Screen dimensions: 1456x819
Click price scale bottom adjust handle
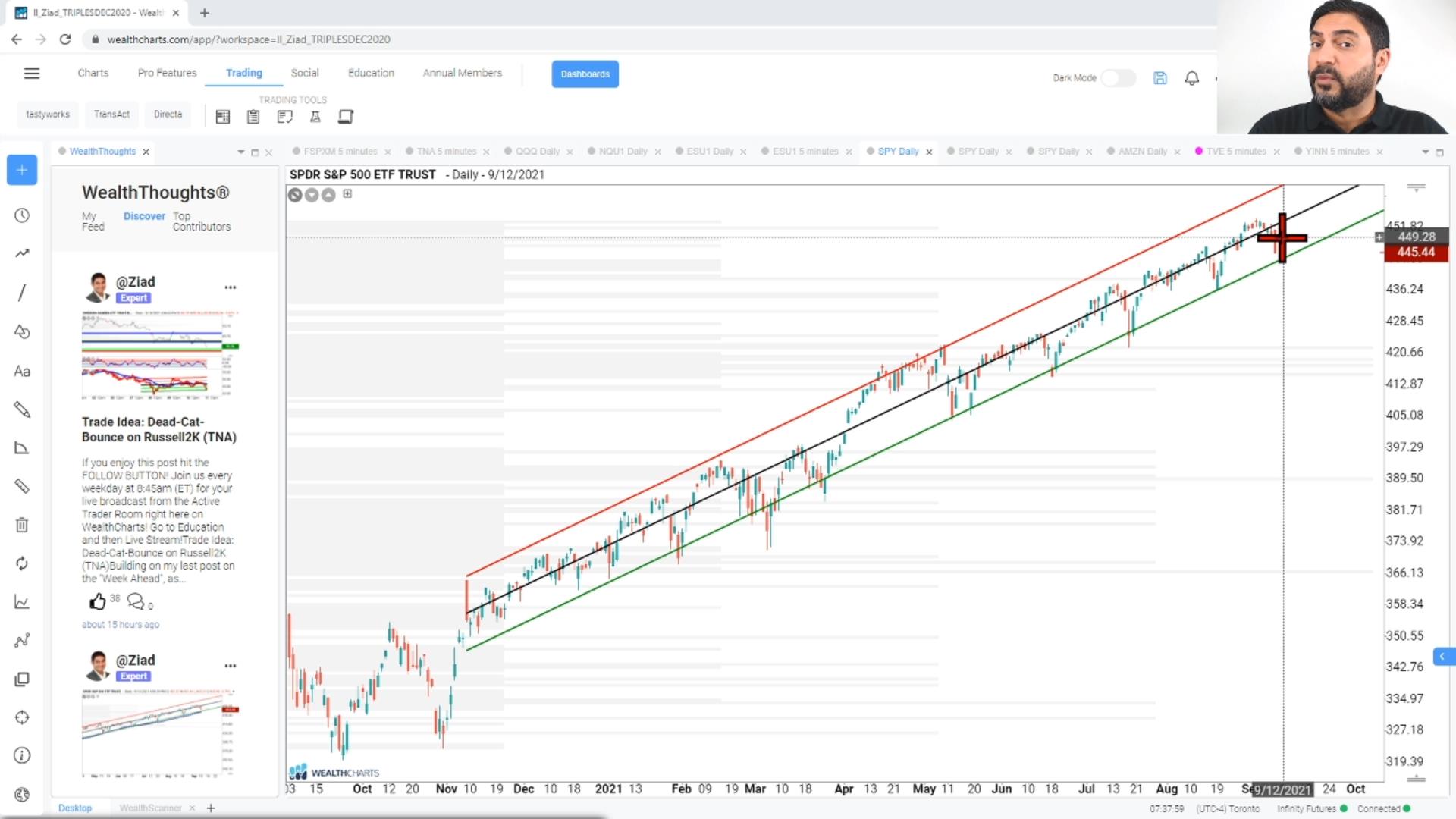point(1416,779)
